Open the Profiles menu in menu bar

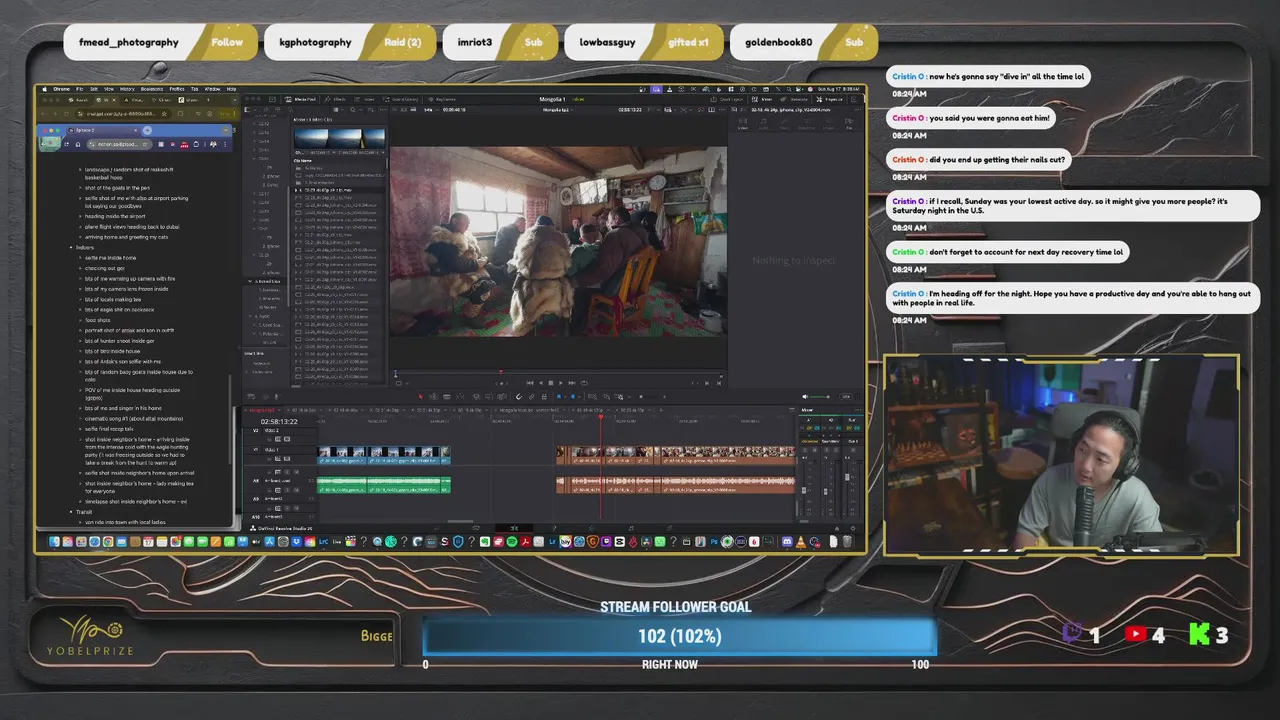[x=177, y=89]
